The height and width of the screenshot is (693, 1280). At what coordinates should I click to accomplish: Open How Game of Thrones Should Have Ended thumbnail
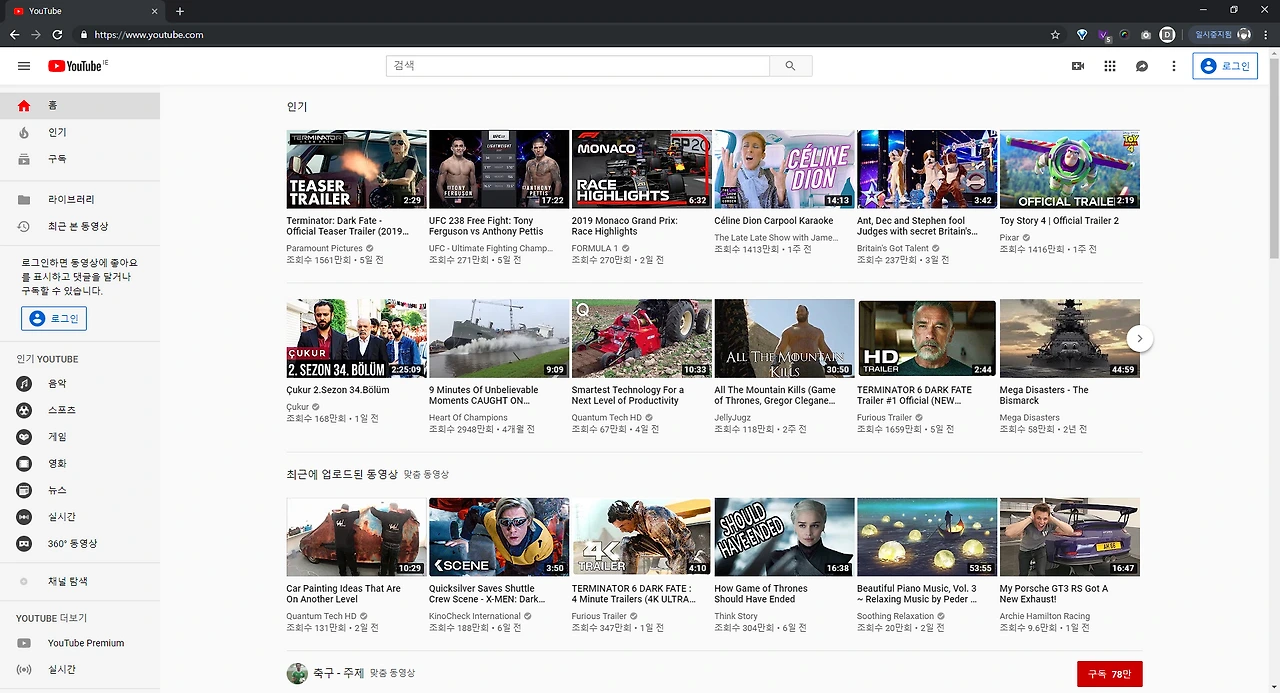tap(784, 537)
